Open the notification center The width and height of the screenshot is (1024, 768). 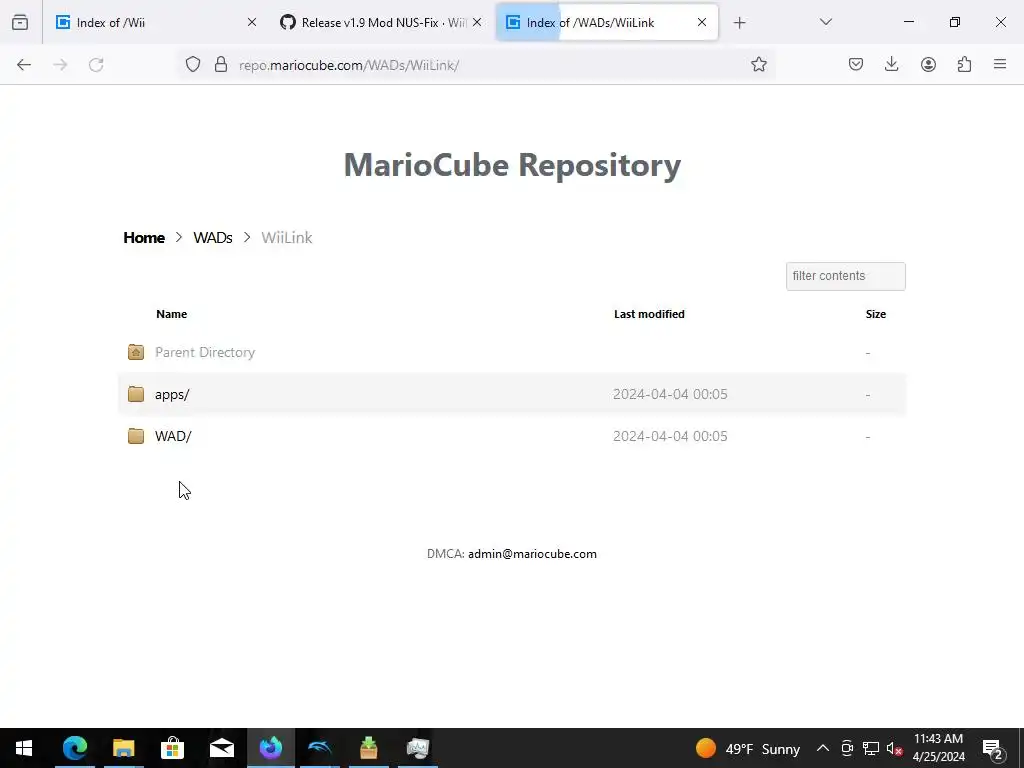(992, 748)
